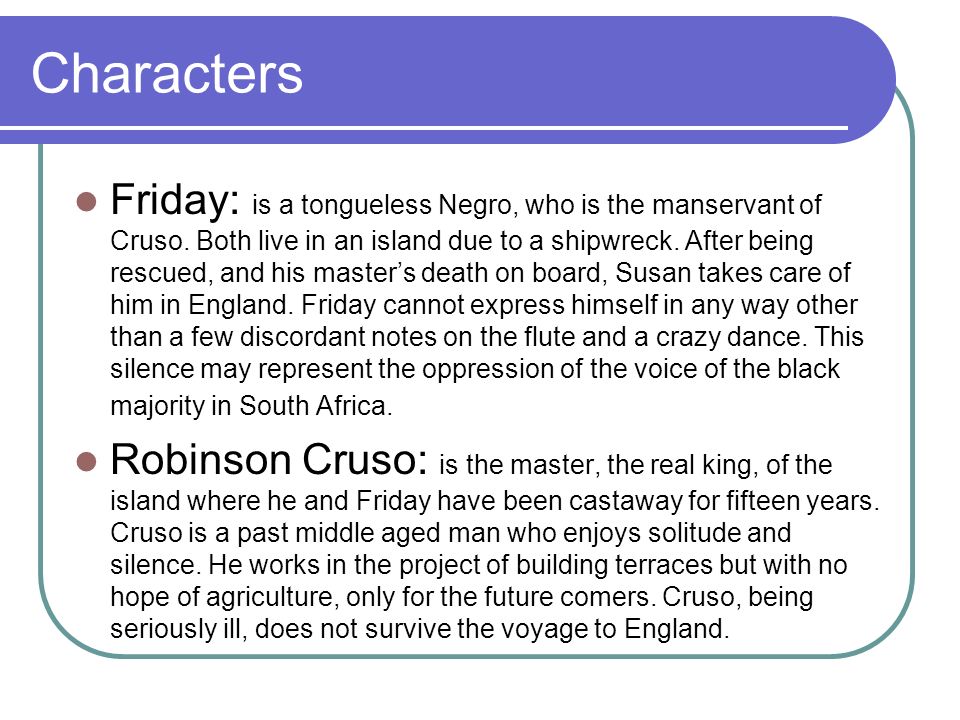
Task: Click the bullet point beside Friday
Action: (87, 202)
